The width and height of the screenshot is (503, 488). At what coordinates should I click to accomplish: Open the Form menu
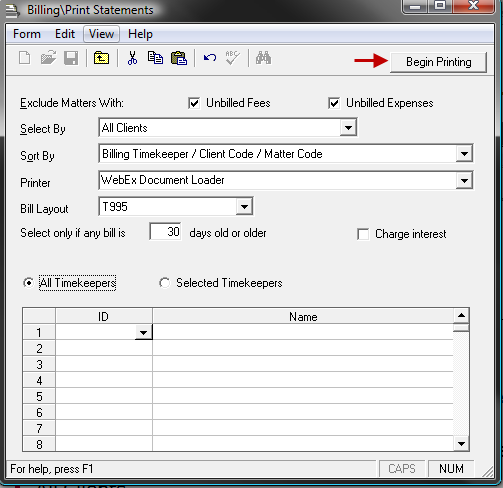click(x=27, y=34)
